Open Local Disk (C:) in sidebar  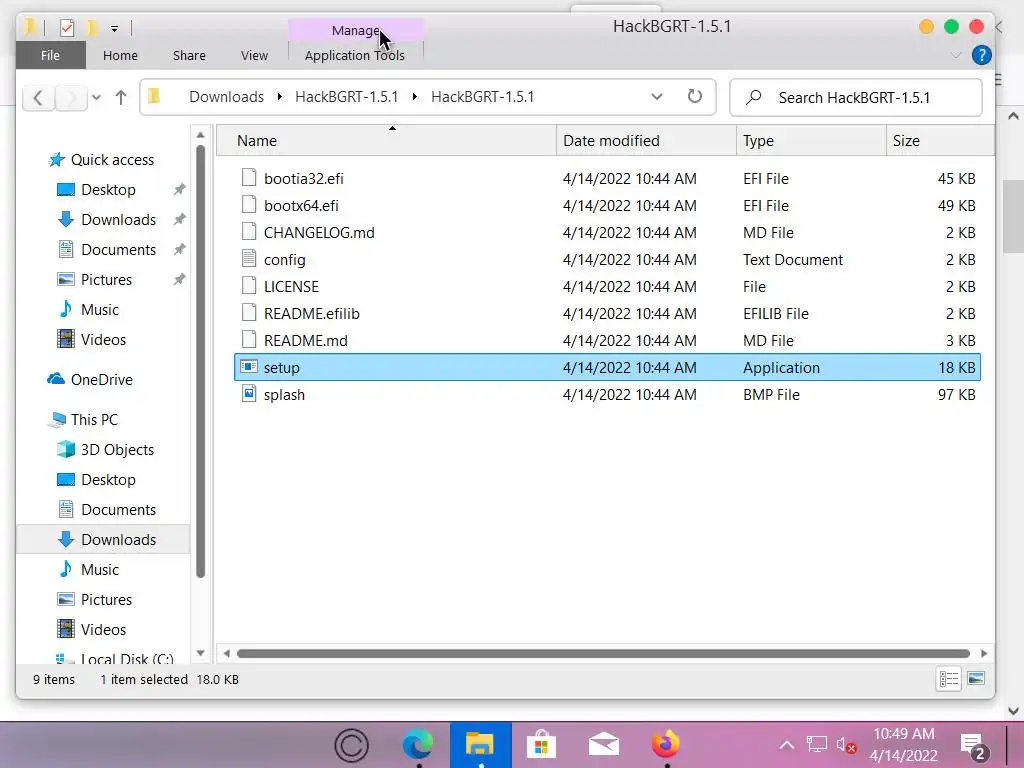click(127, 658)
